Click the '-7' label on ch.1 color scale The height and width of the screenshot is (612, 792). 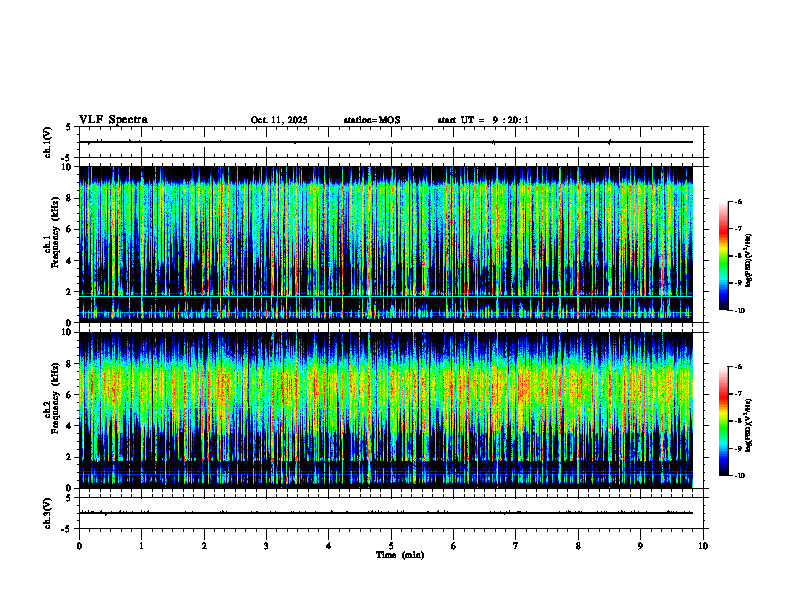pos(738,229)
